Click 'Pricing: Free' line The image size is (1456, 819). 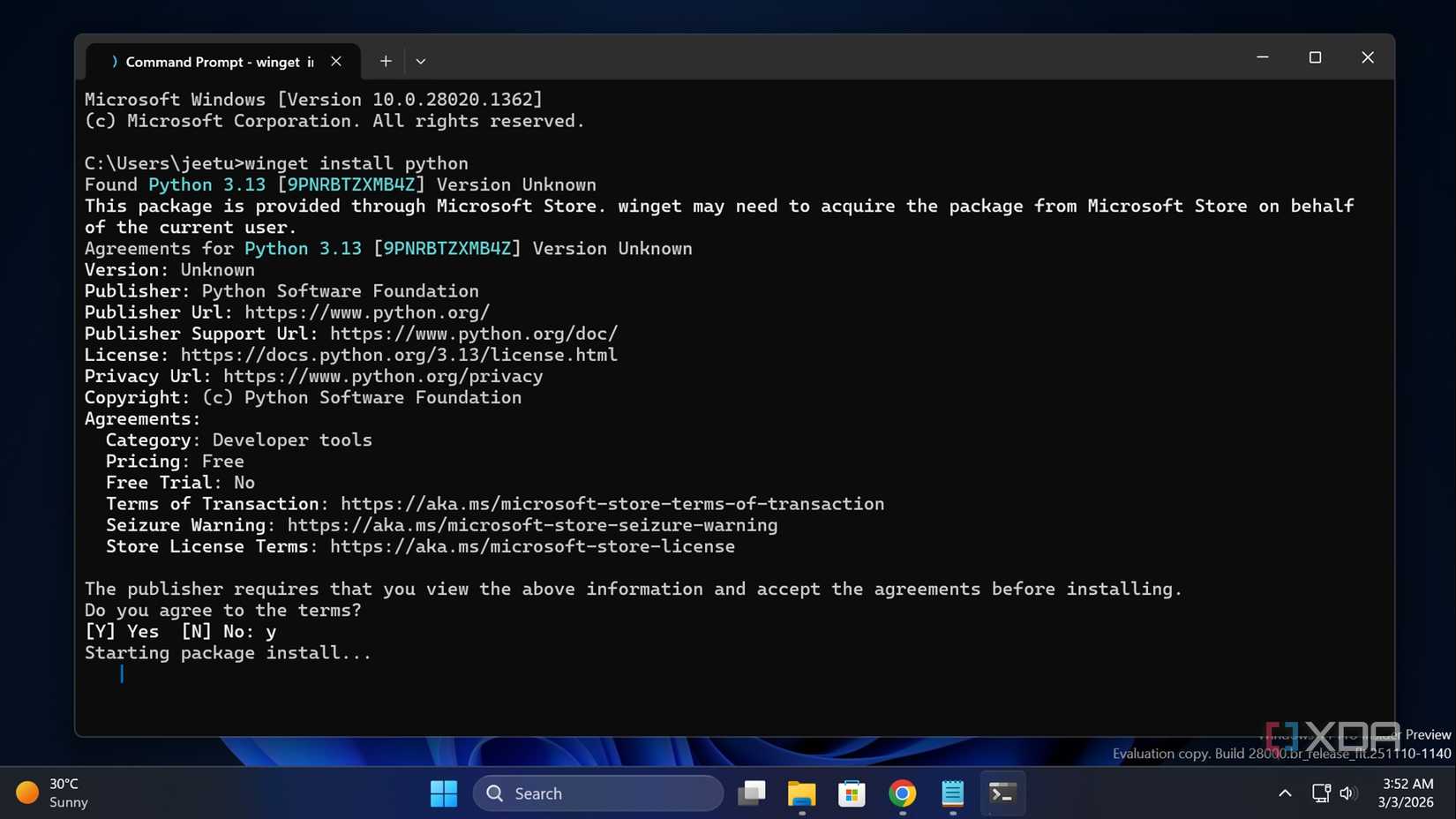[x=175, y=462]
